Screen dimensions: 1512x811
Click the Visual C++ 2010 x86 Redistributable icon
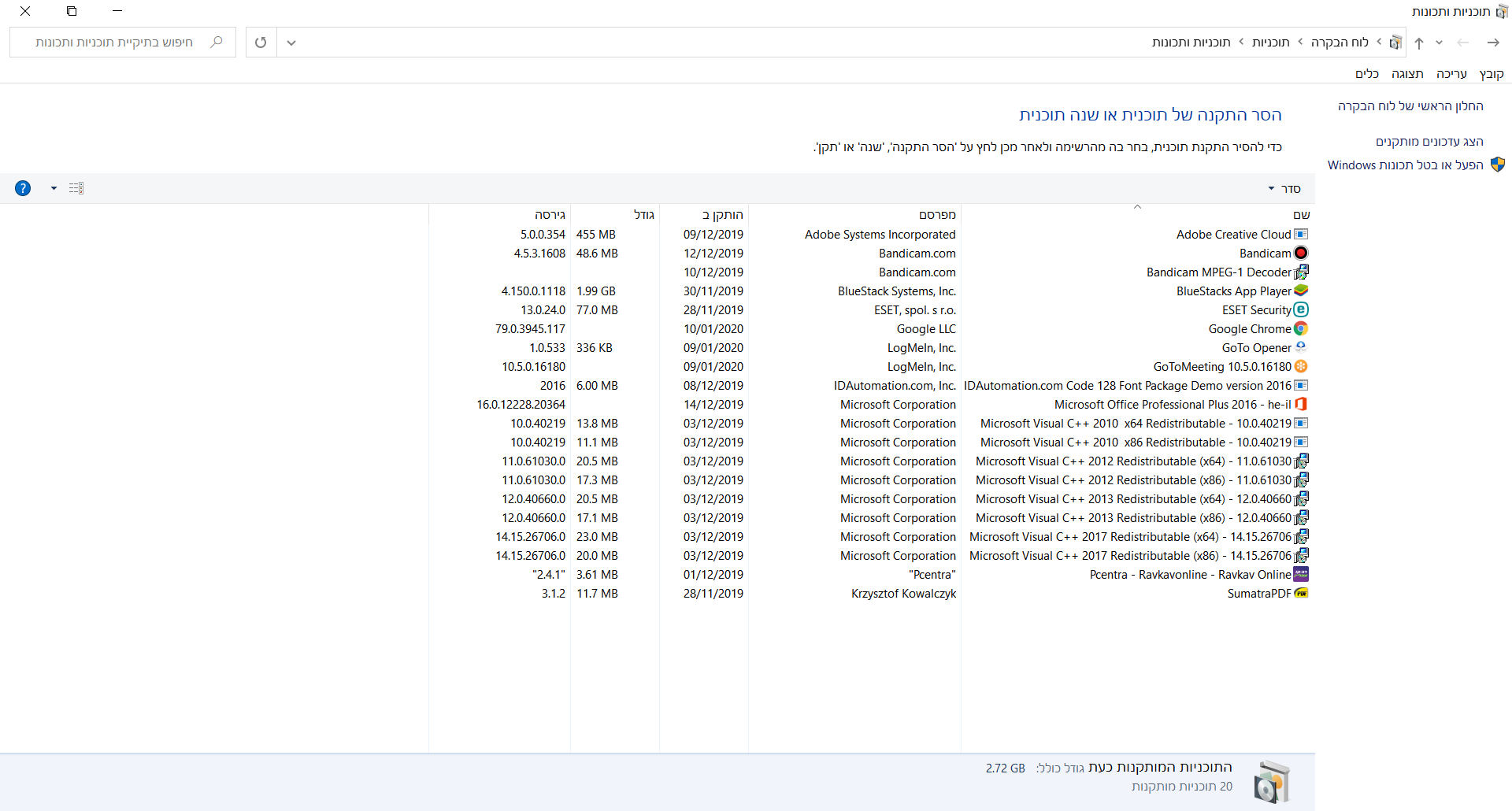1301,442
